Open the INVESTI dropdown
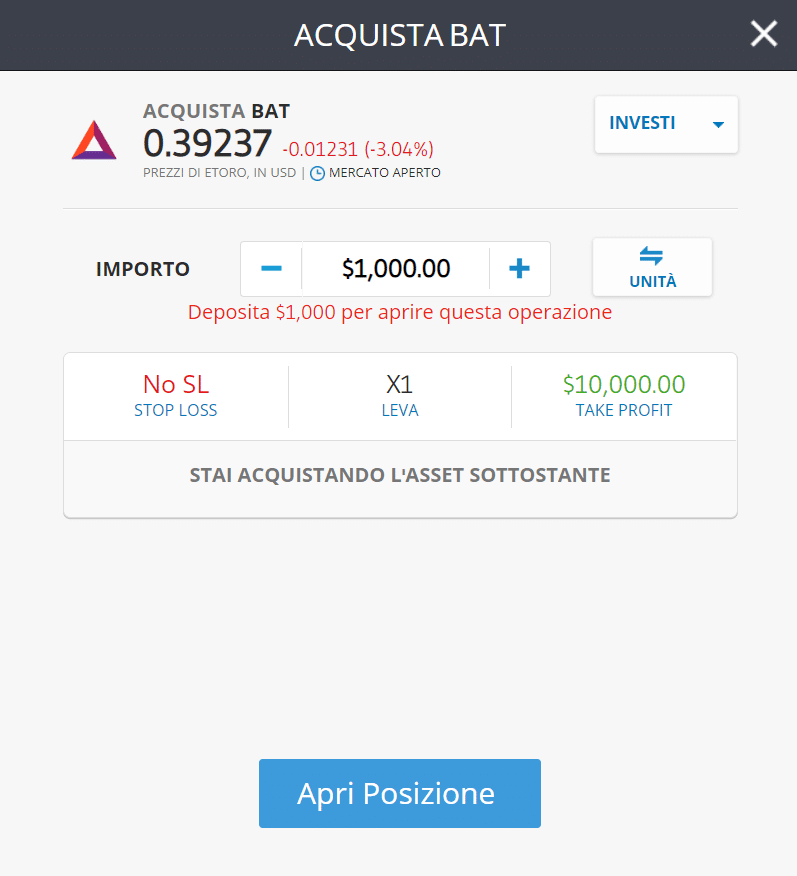 pos(666,124)
